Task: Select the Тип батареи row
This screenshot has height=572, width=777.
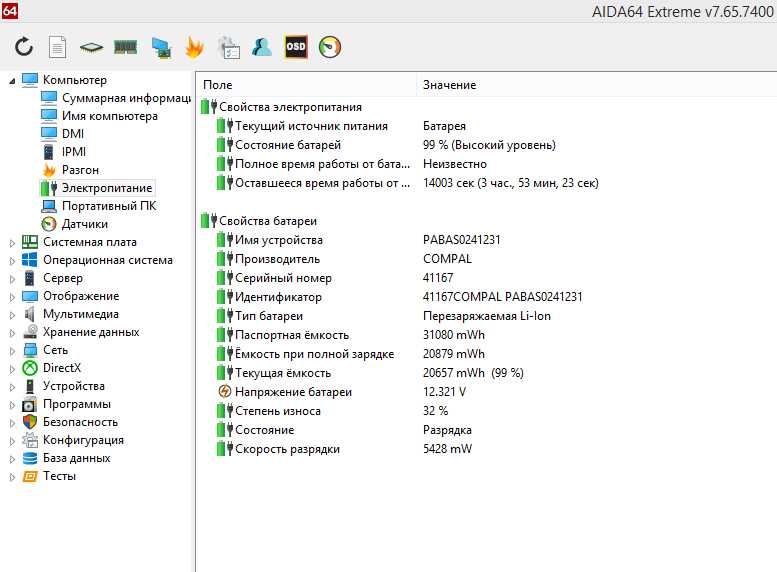Action: coord(487,316)
